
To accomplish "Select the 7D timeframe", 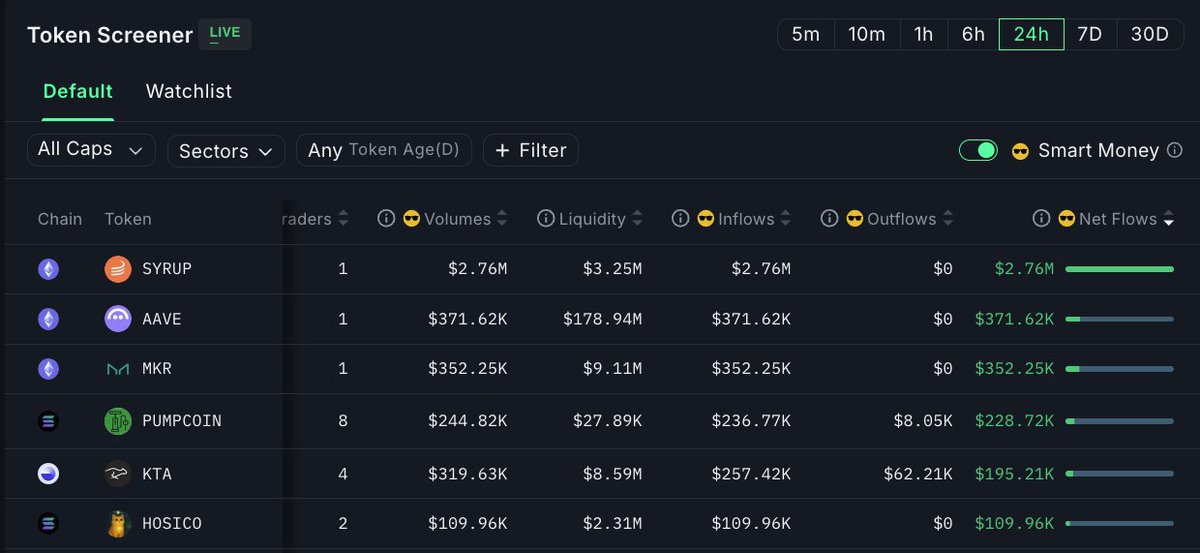I will (x=1089, y=34).
